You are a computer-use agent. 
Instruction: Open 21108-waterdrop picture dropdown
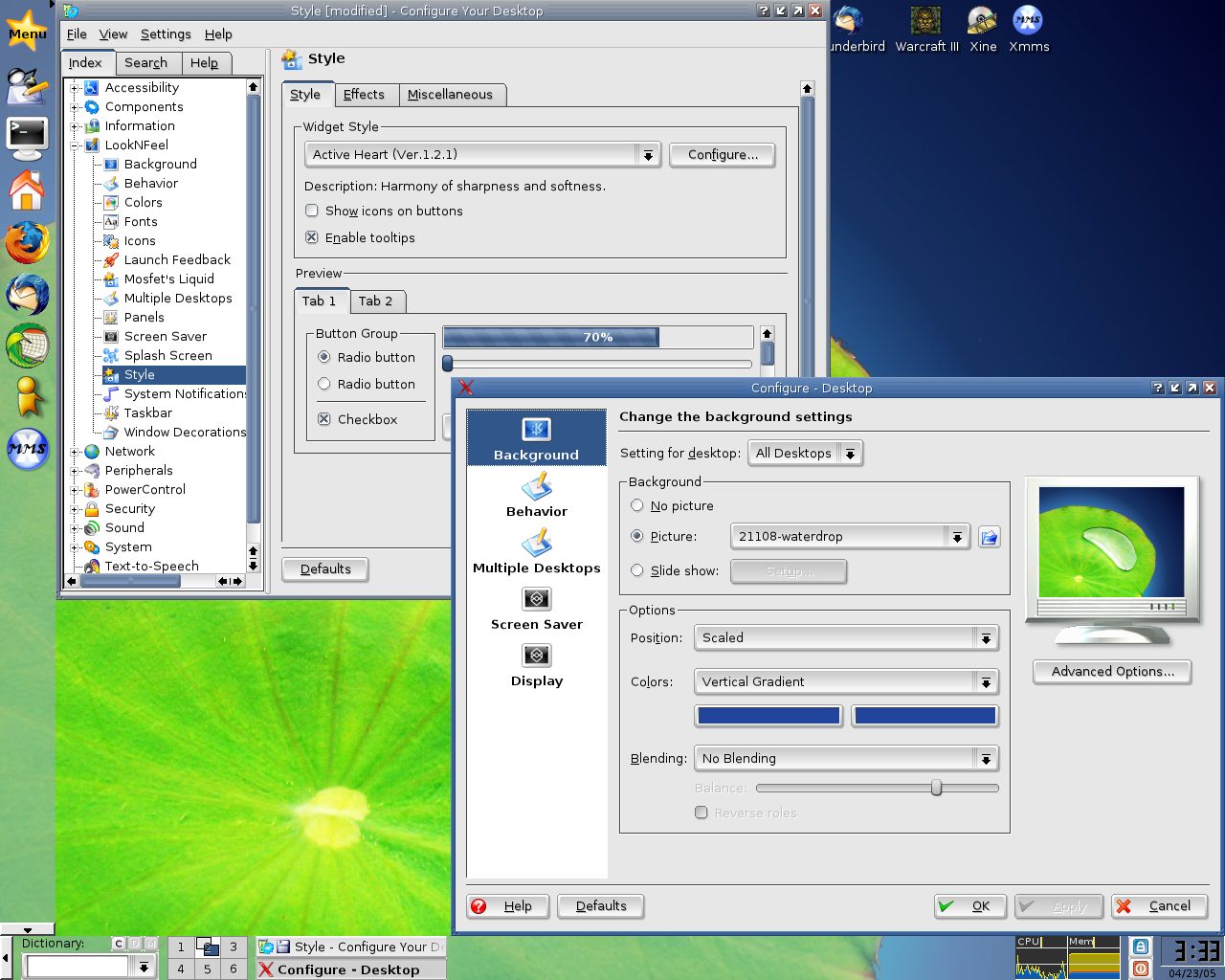click(850, 536)
